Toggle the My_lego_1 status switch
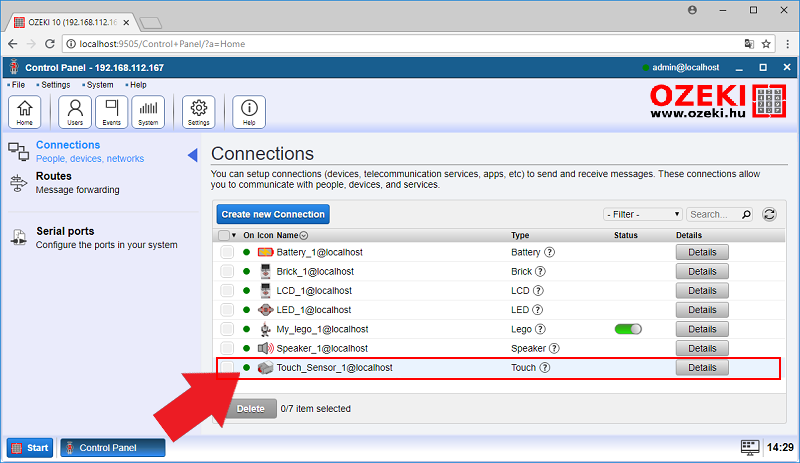800x463 pixels. pos(628,329)
